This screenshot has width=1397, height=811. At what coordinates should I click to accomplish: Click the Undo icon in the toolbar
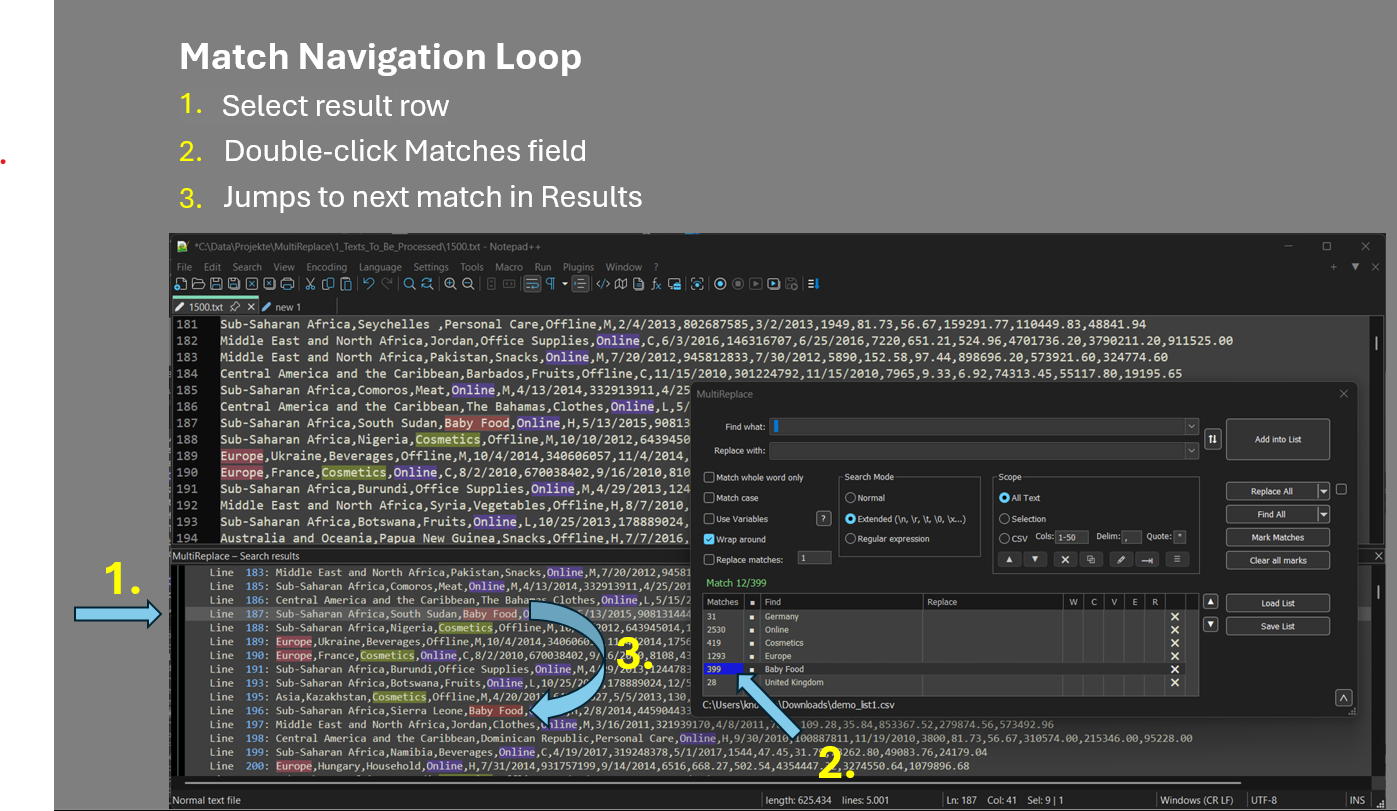point(369,284)
